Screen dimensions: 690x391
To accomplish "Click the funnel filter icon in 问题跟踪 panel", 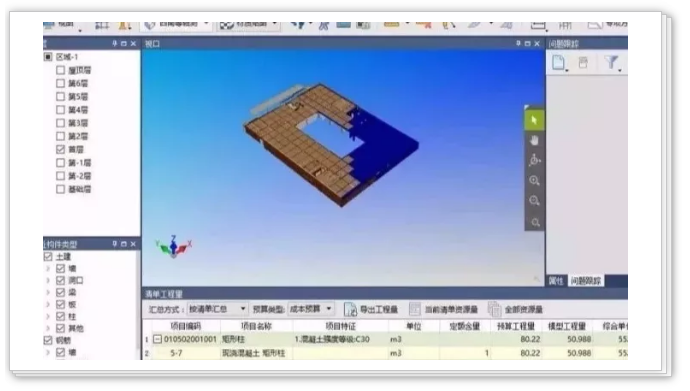I will pos(612,63).
